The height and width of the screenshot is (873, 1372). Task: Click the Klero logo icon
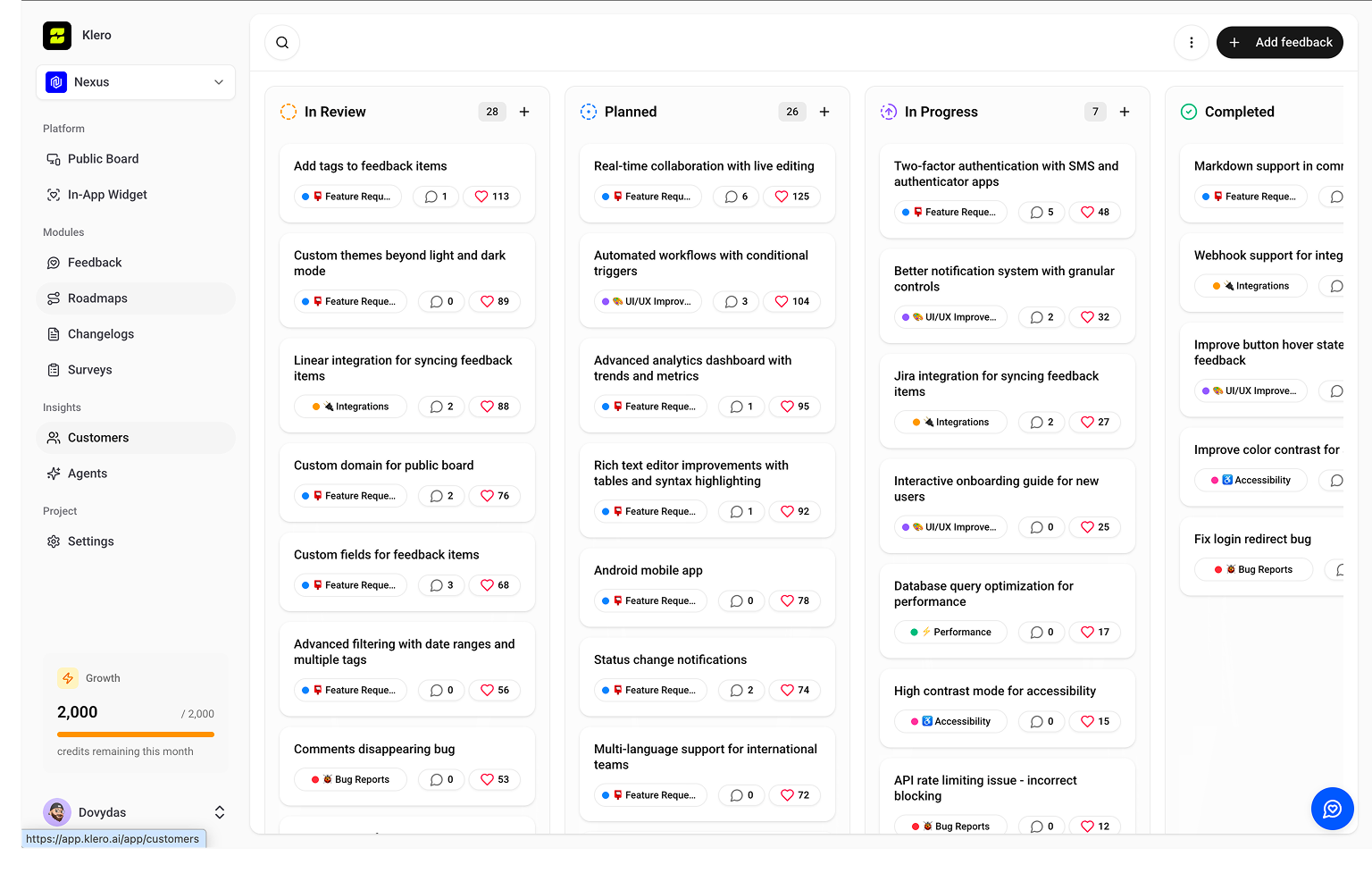pos(57,36)
